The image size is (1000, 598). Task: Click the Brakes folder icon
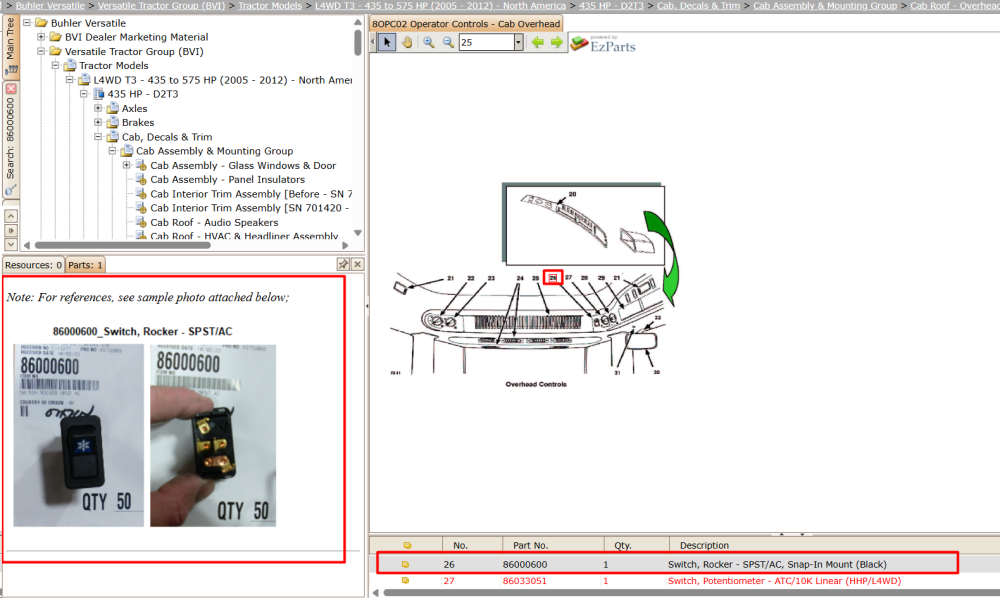coord(113,122)
